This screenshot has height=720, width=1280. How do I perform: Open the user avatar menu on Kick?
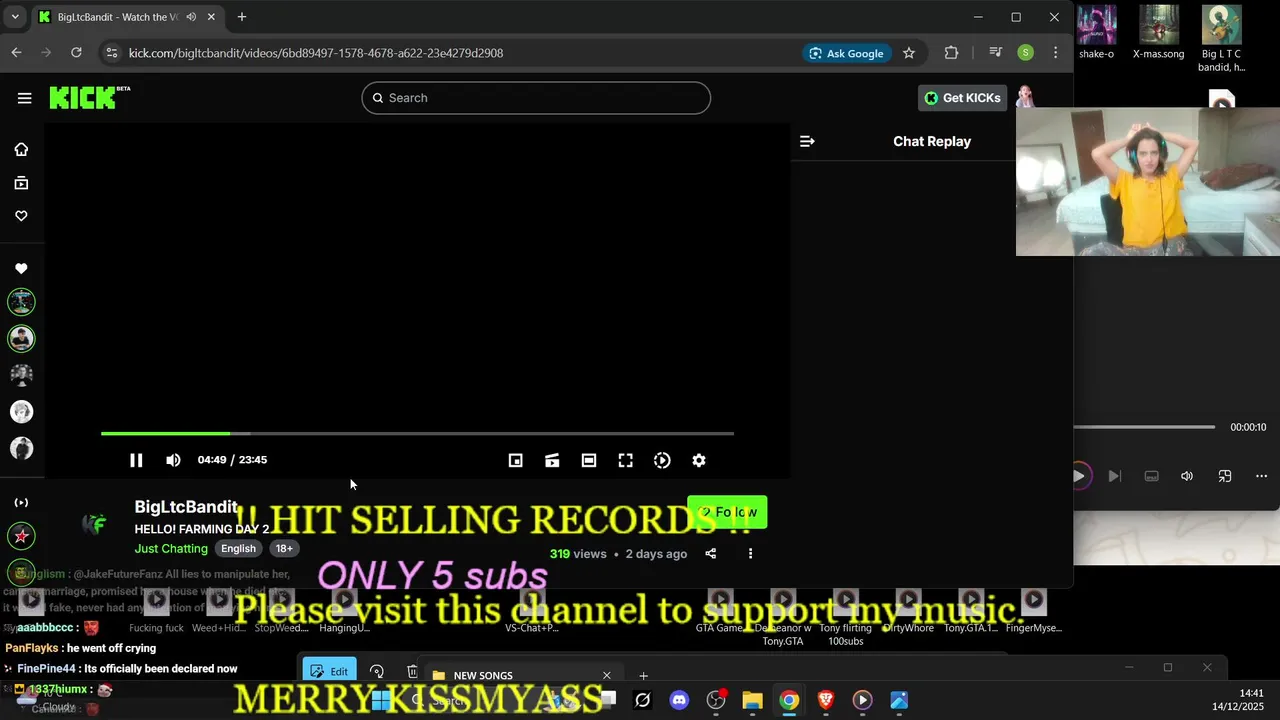1025,97
